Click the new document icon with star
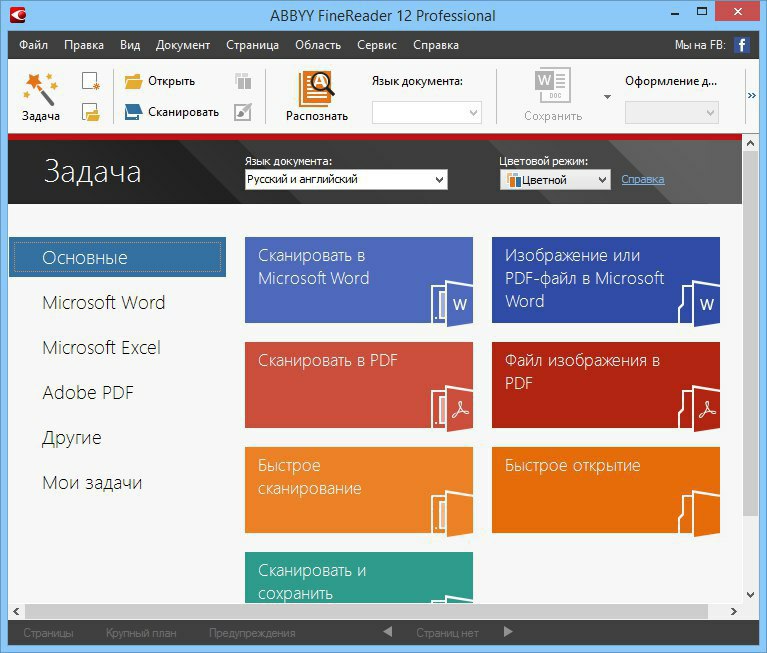 [90, 81]
